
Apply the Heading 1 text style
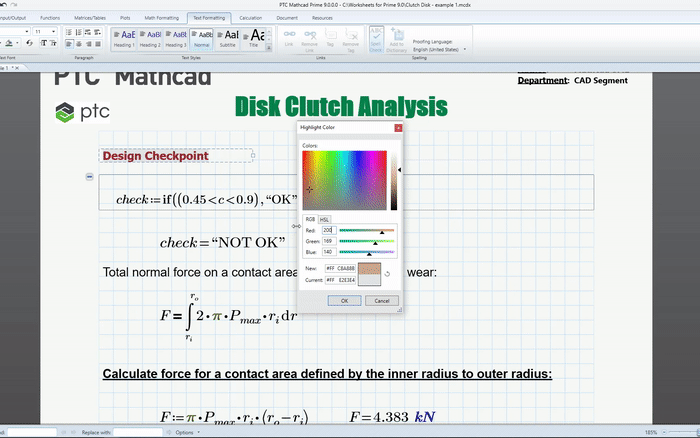coord(124,39)
